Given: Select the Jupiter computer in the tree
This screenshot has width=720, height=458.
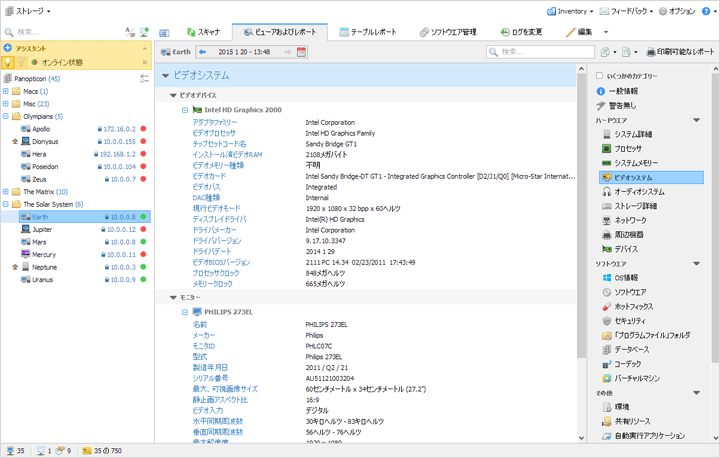Looking at the screenshot, I should 42,229.
